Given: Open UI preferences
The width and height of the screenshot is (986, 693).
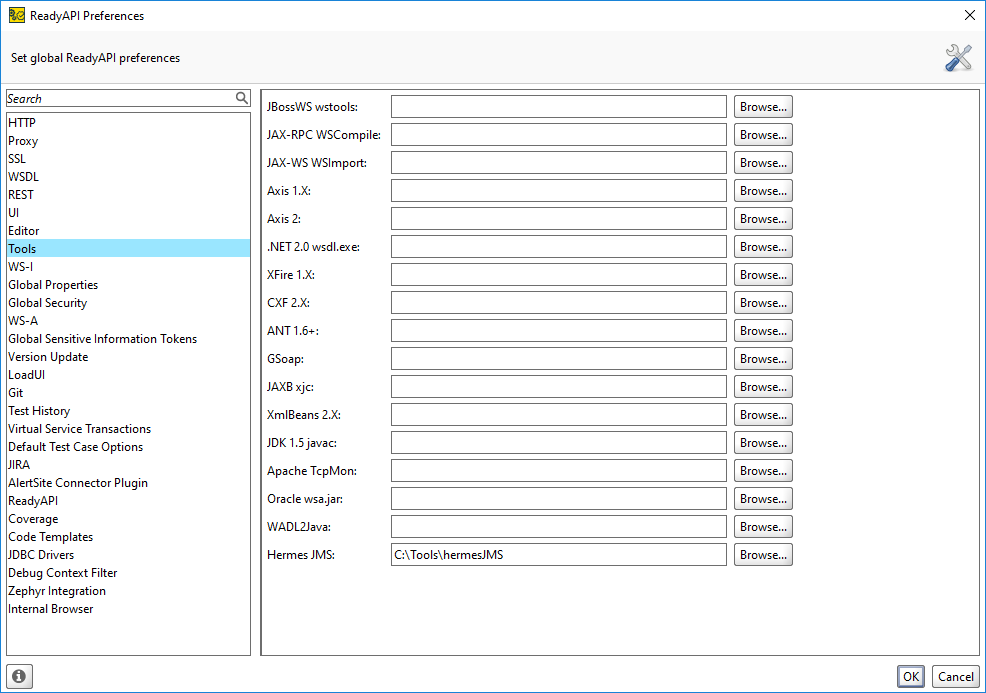Looking at the screenshot, I should [x=128, y=213].
